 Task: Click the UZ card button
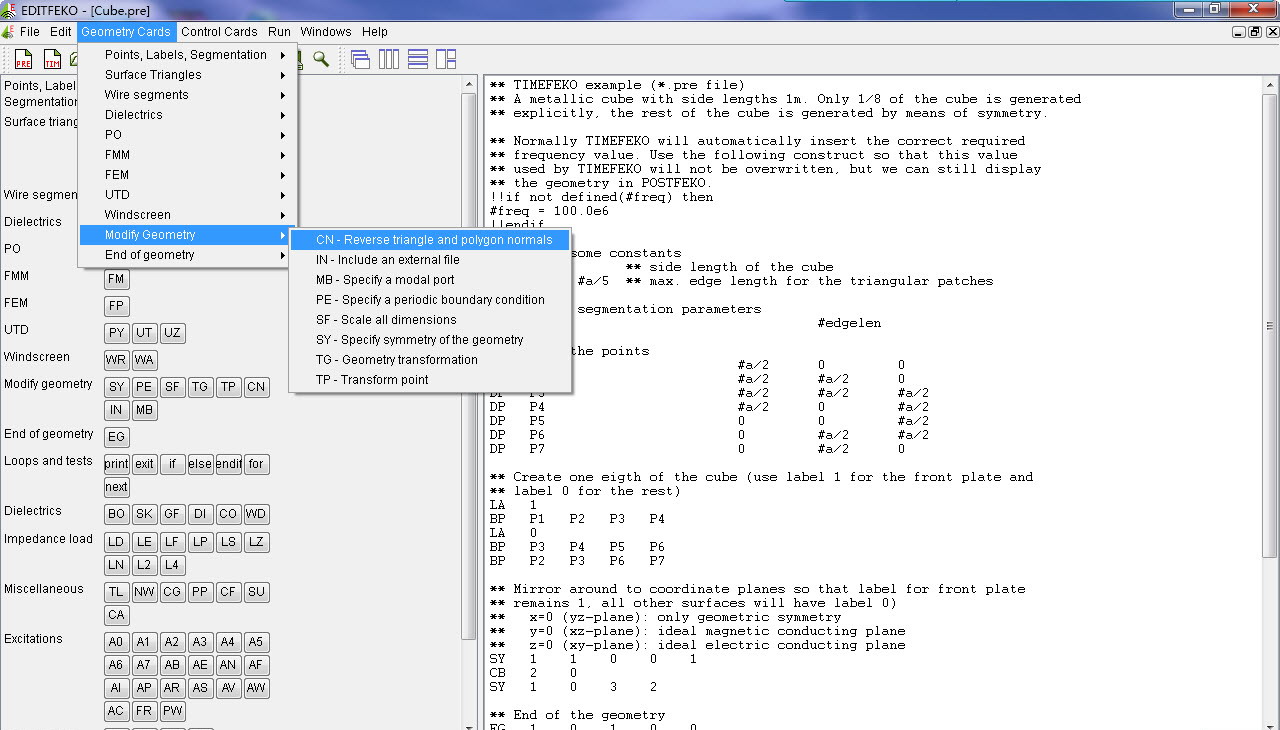click(173, 333)
